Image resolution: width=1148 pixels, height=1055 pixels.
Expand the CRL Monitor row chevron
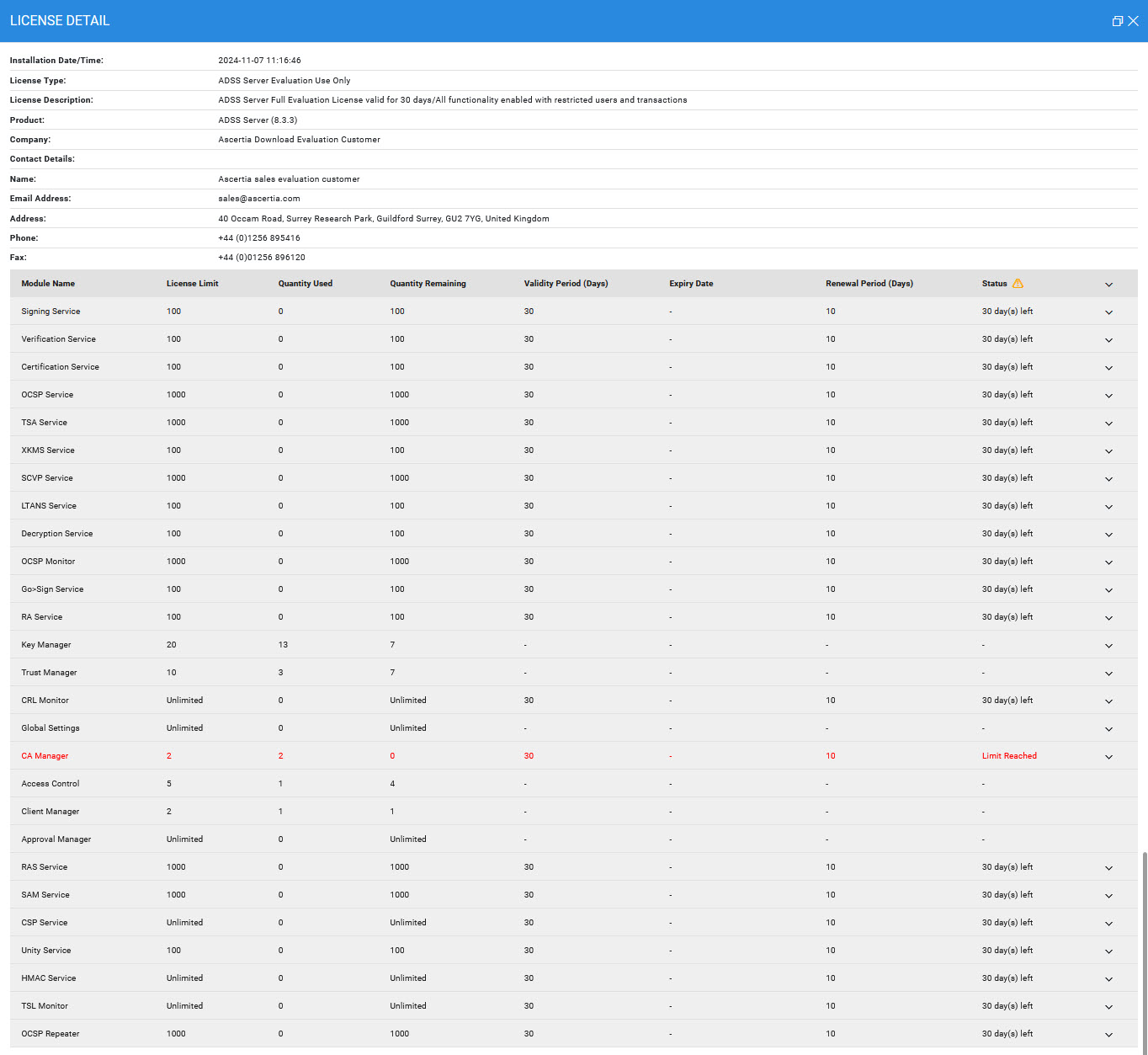1108,701
